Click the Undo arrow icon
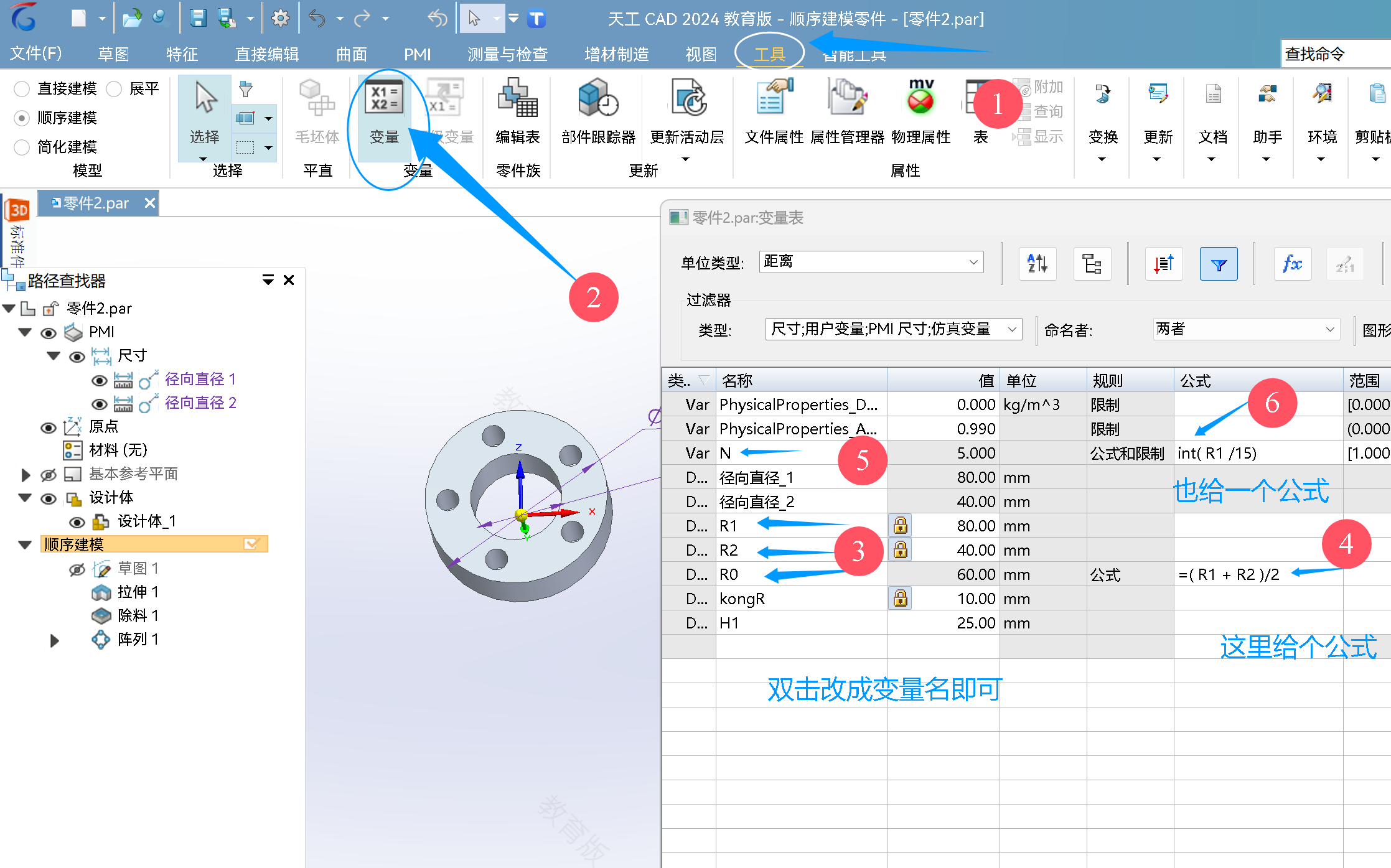This screenshot has height=868, width=1391. pyautogui.click(x=317, y=19)
